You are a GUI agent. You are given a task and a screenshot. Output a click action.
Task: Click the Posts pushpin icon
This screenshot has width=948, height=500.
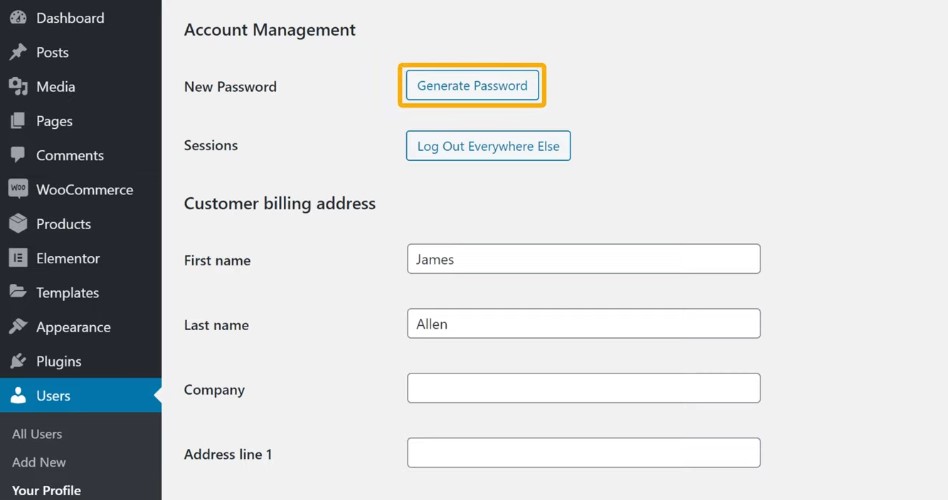18,52
